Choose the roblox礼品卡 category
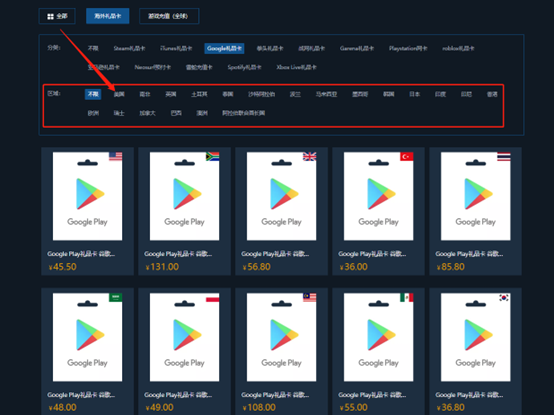 458,48
